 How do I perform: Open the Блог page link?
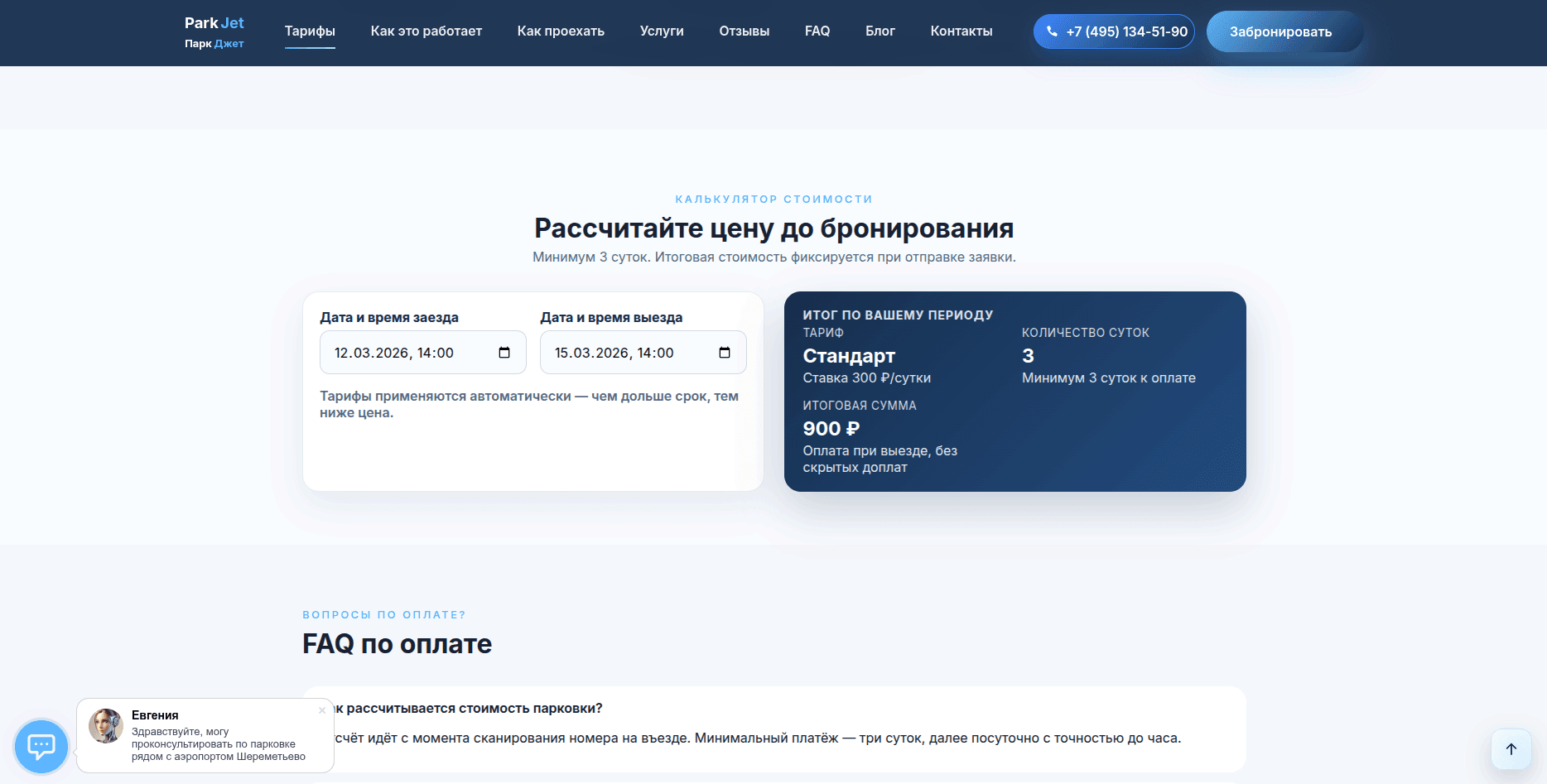880,31
